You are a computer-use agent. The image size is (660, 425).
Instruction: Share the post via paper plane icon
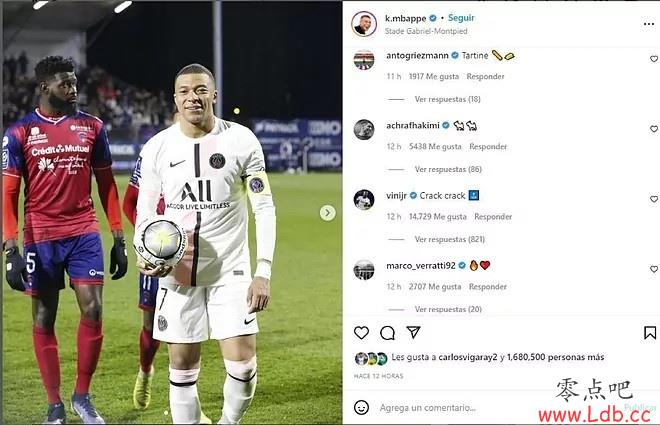click(x=413, y=332)
